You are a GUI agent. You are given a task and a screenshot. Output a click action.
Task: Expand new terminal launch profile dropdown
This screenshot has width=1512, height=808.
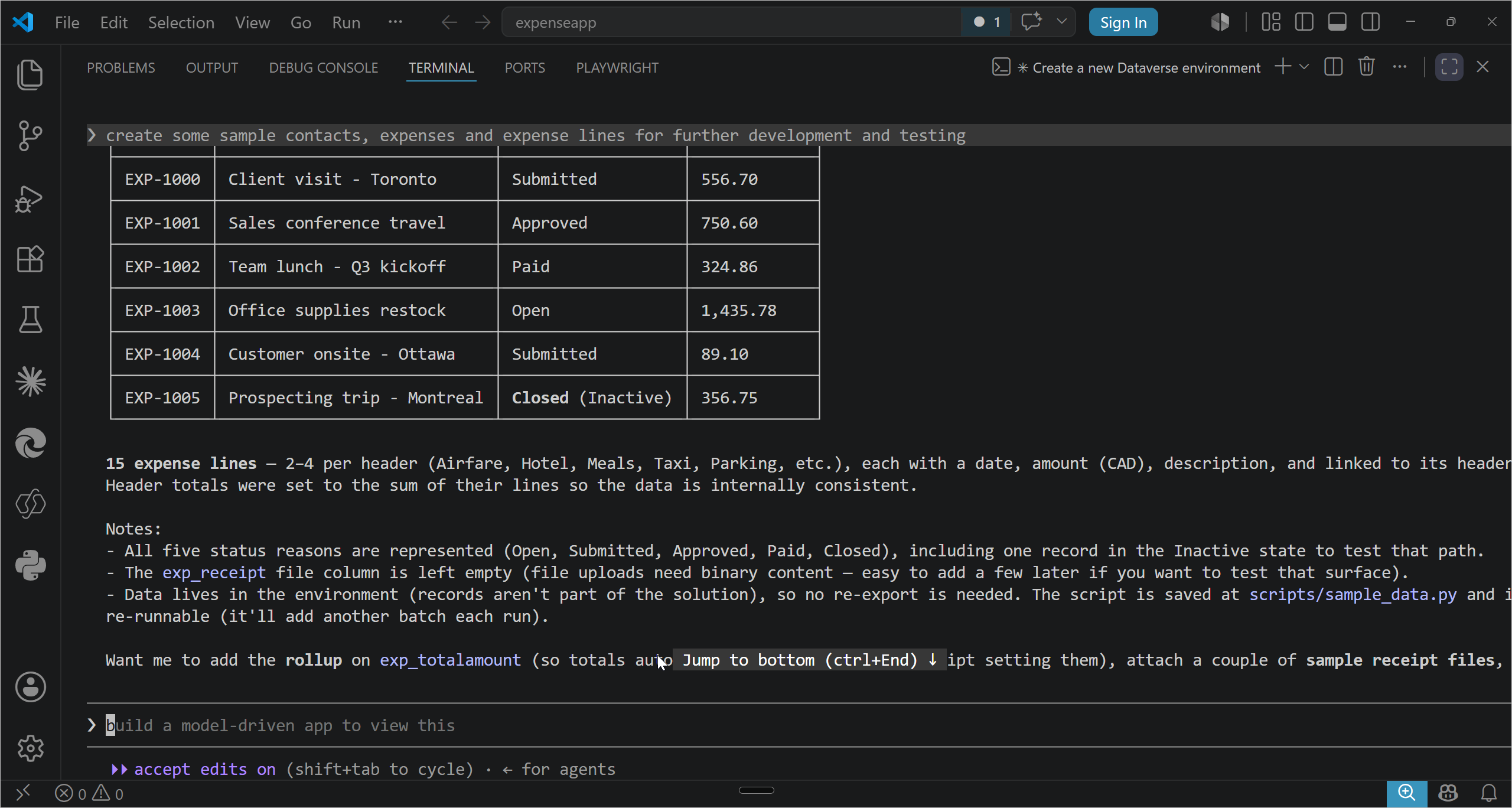point(1304,67)
